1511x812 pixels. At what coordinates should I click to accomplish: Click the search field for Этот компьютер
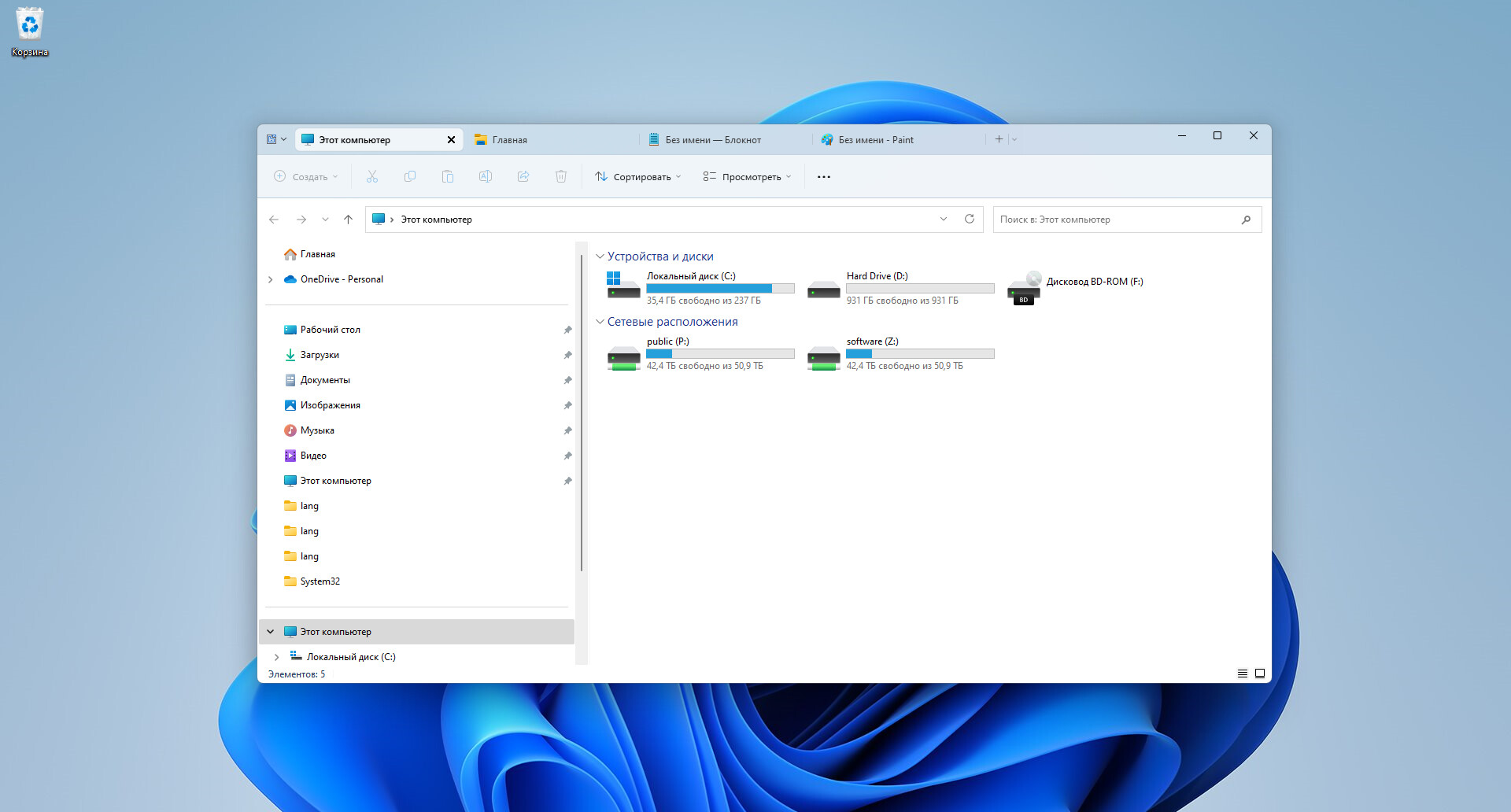(1116, 220)
